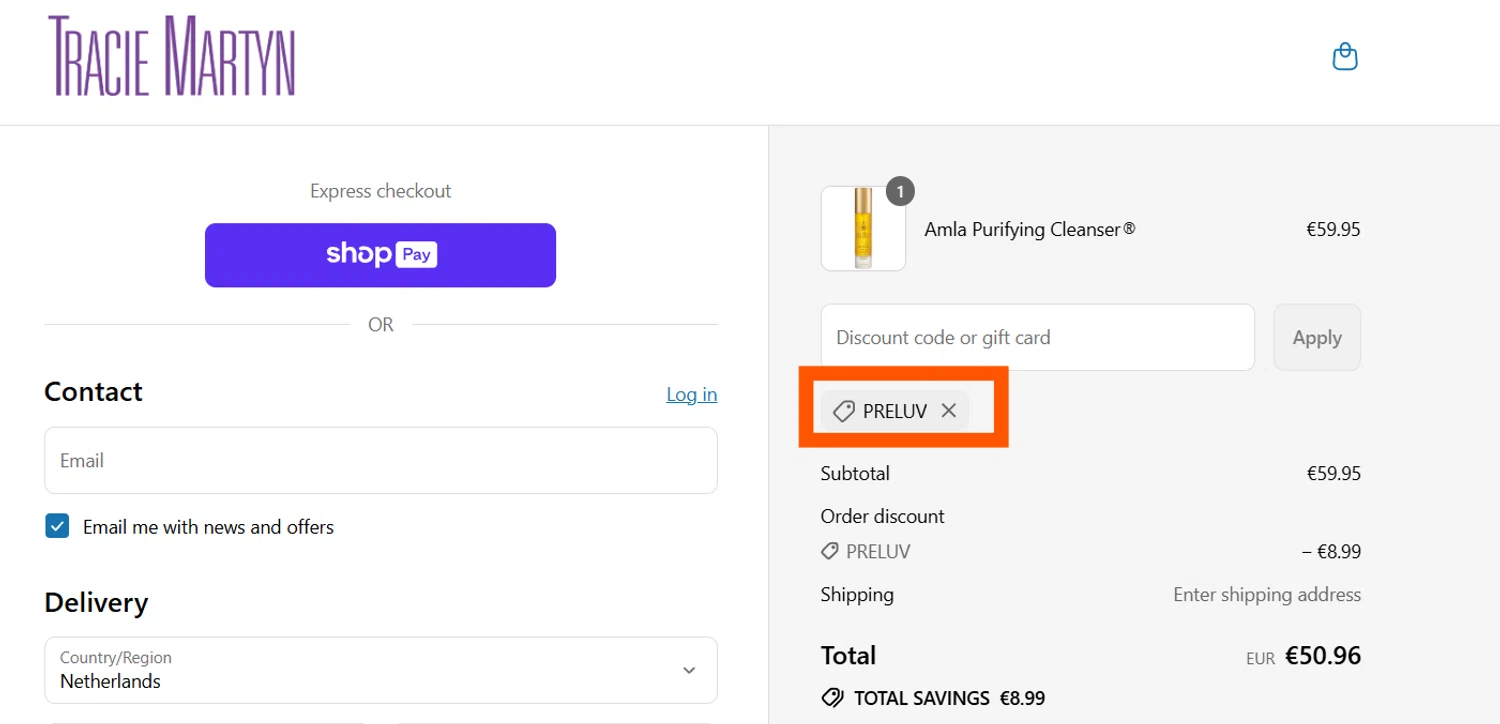
Task: Open the Log in link
Action: point(692,394)
